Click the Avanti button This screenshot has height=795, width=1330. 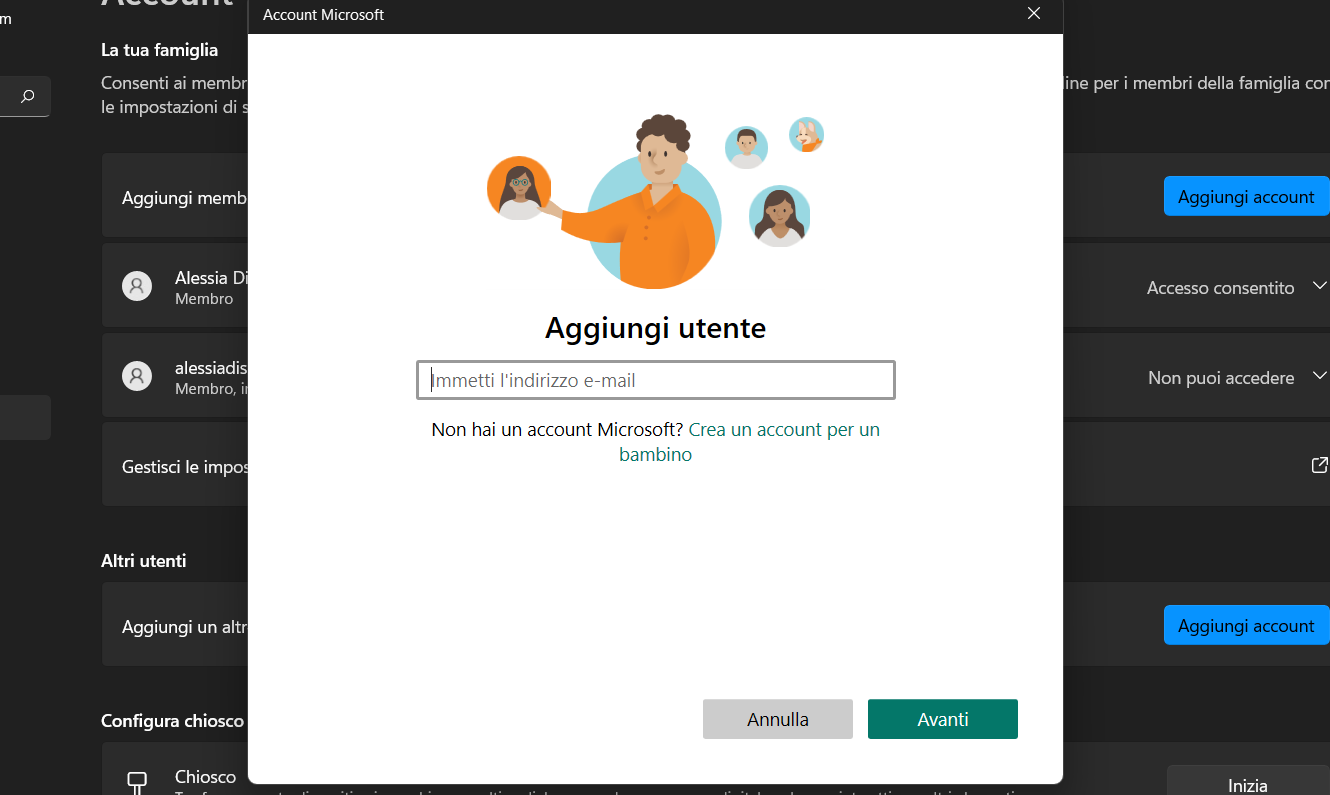pos(943,719)
